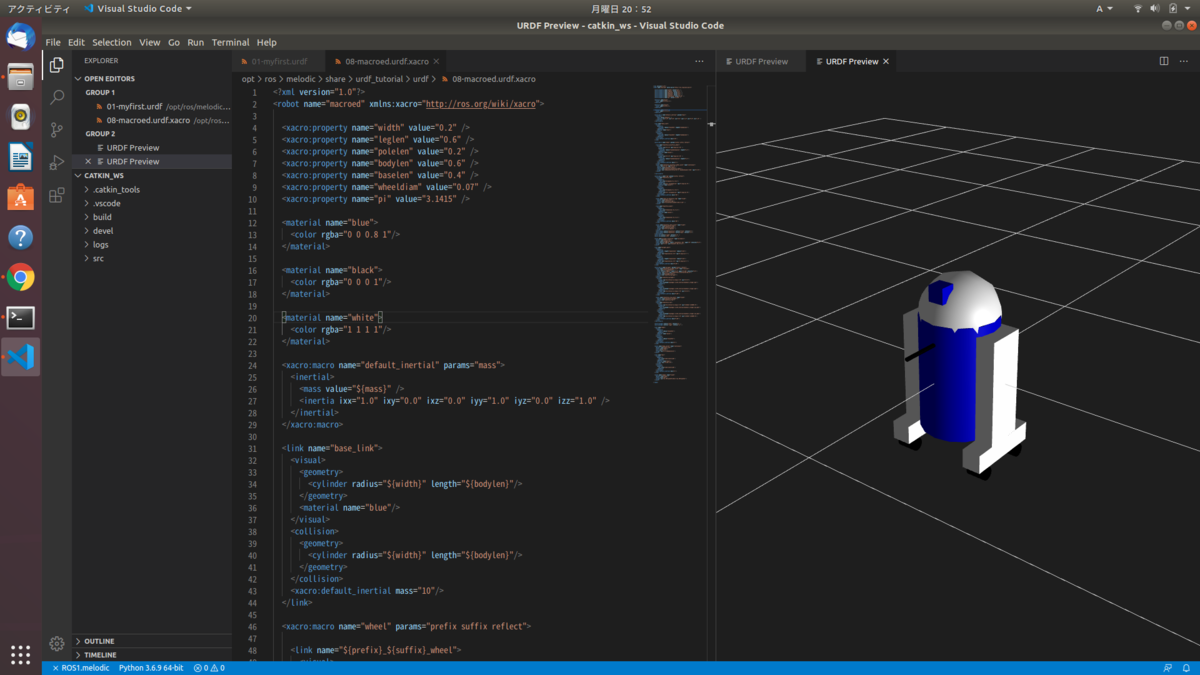Open the Manage gear menu

(57, 643)
